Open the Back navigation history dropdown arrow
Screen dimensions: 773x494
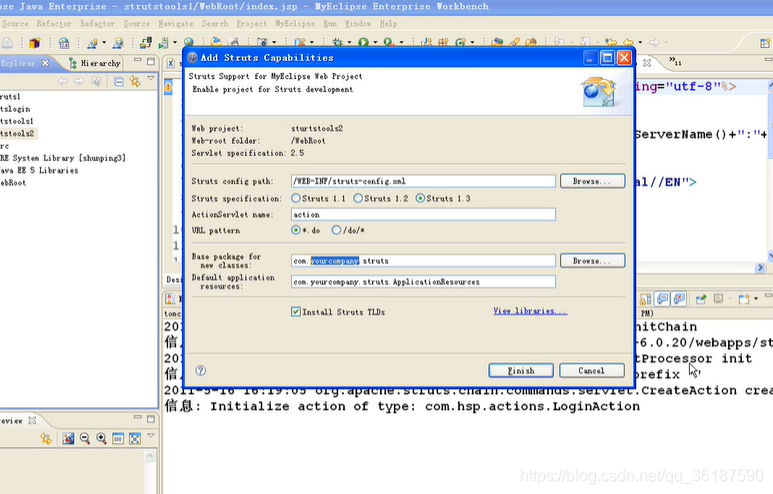click(x=640, y=43)
